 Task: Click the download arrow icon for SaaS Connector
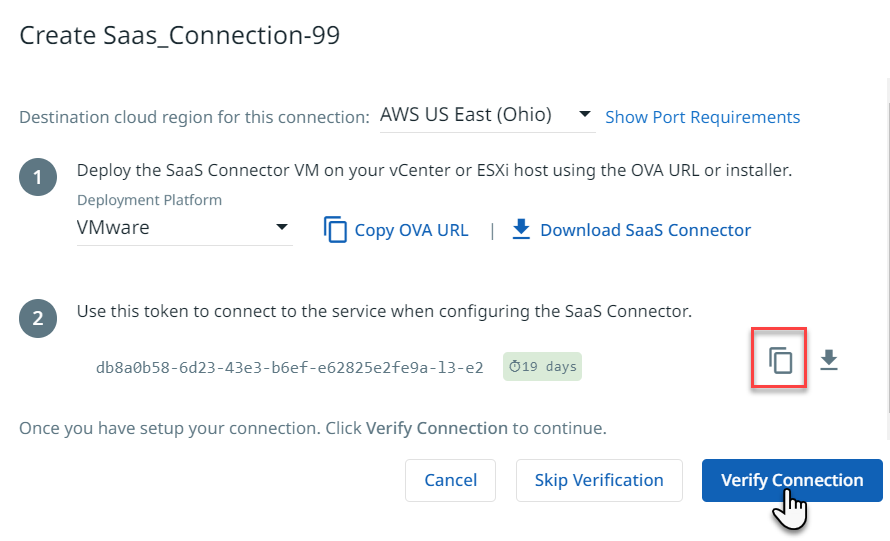click(521, 230)
